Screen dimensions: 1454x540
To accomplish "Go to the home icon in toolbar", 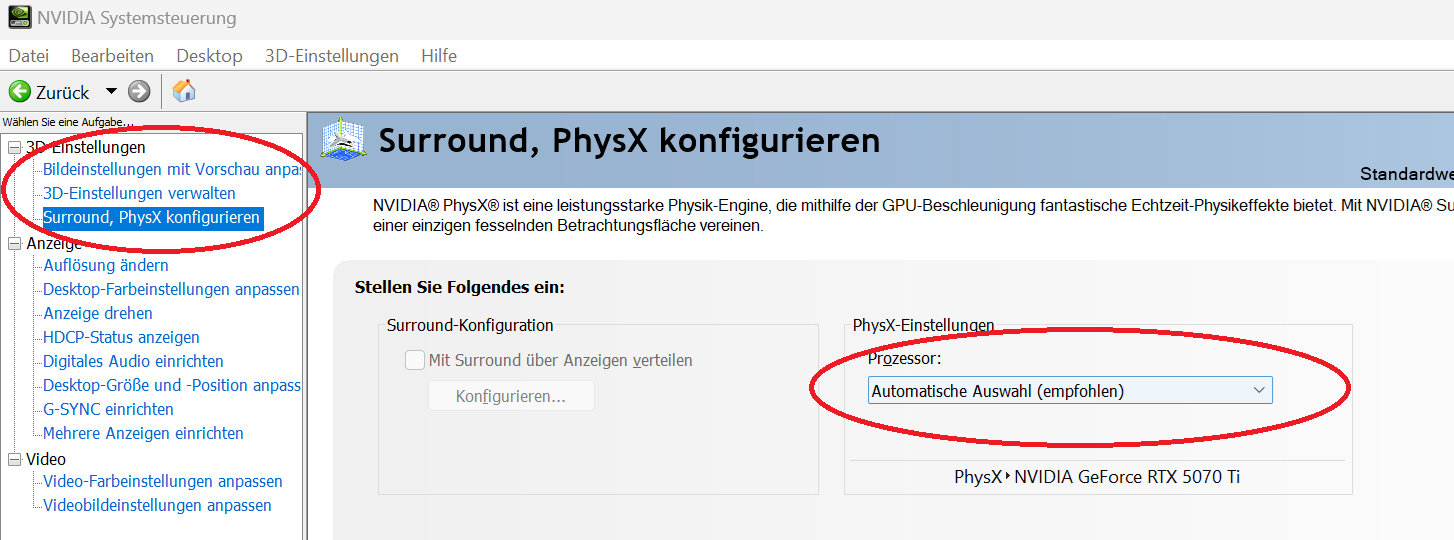I will coord(184,91).
